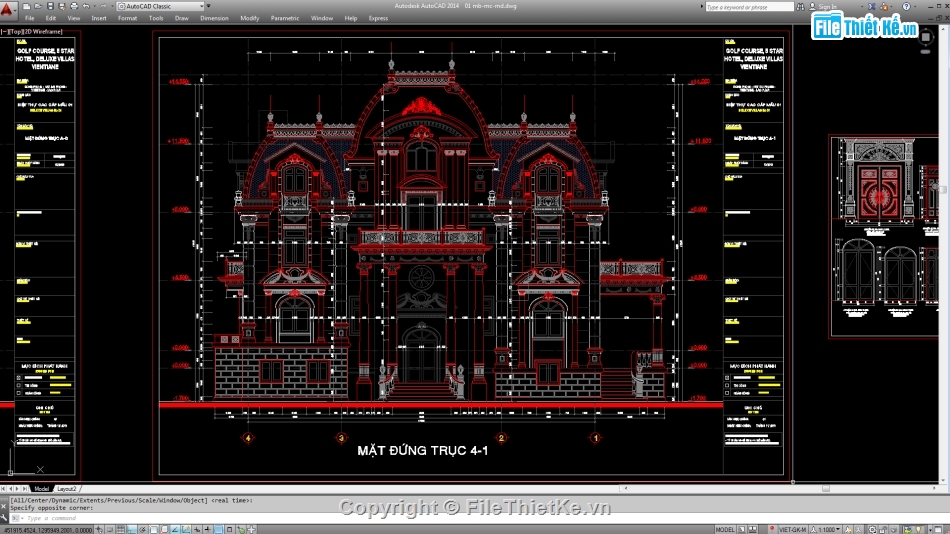This screenshot has height=534, width=950.
Task: Open the Tools menu
Action: [156, 18]
